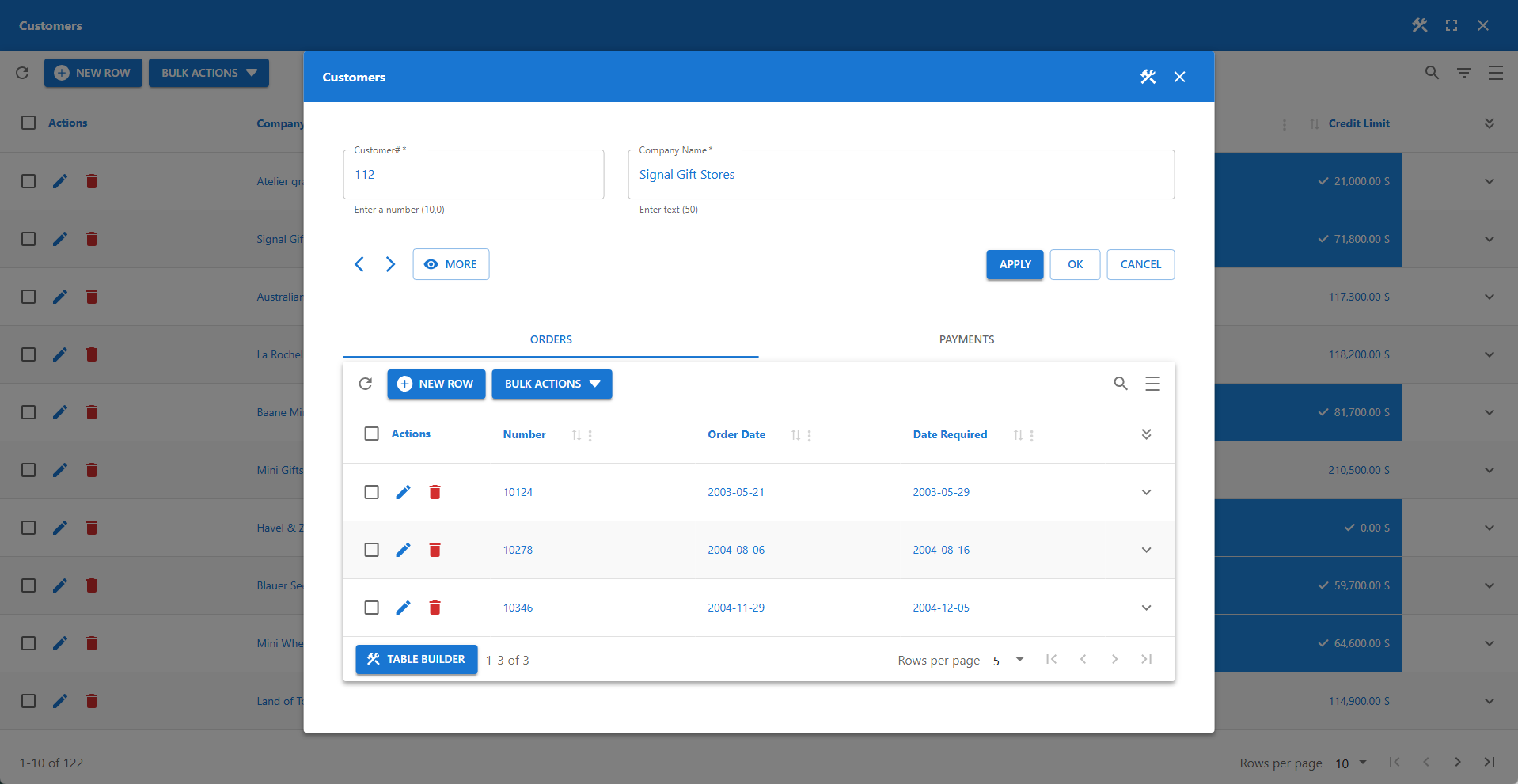Screen dimensions: 1518x784
Task: Click the column menu icon beside Number header
Action: [591, 434]
